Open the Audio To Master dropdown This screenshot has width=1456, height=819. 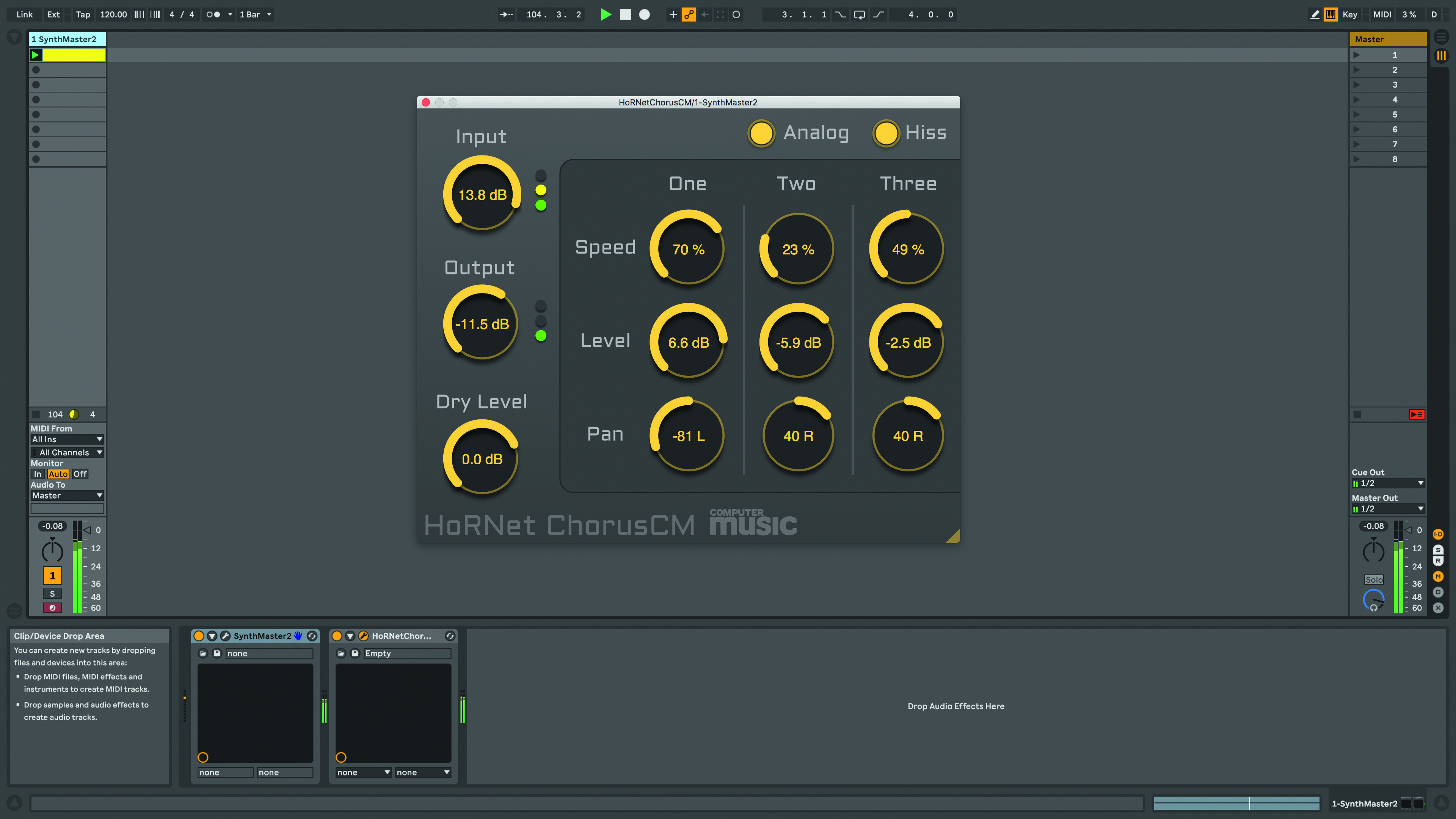(67, 495)
